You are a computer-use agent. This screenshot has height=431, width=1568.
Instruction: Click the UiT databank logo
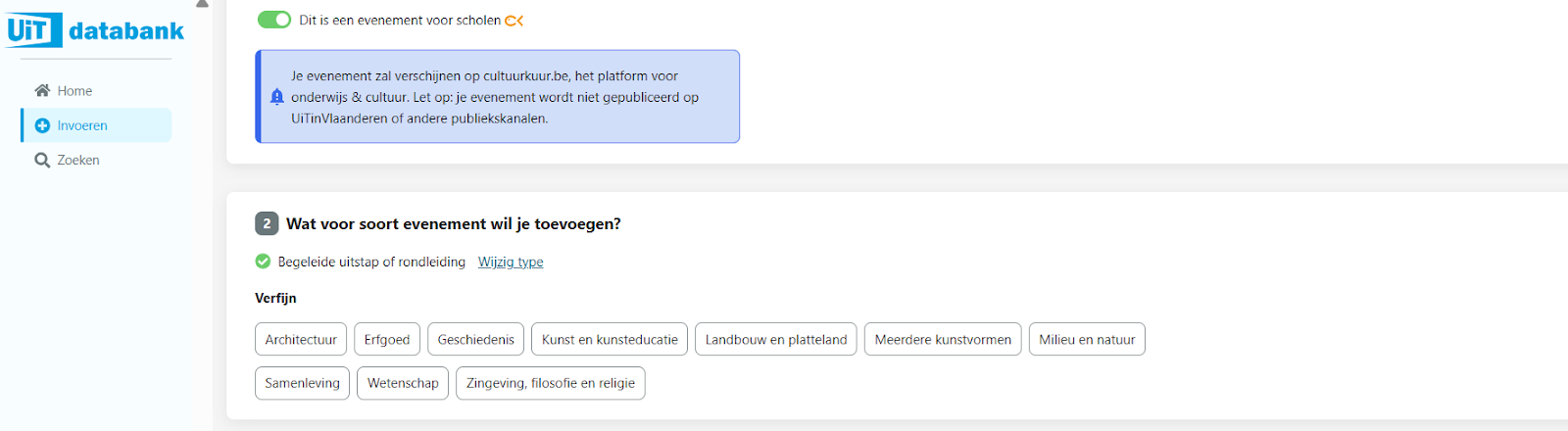[95, 30]
